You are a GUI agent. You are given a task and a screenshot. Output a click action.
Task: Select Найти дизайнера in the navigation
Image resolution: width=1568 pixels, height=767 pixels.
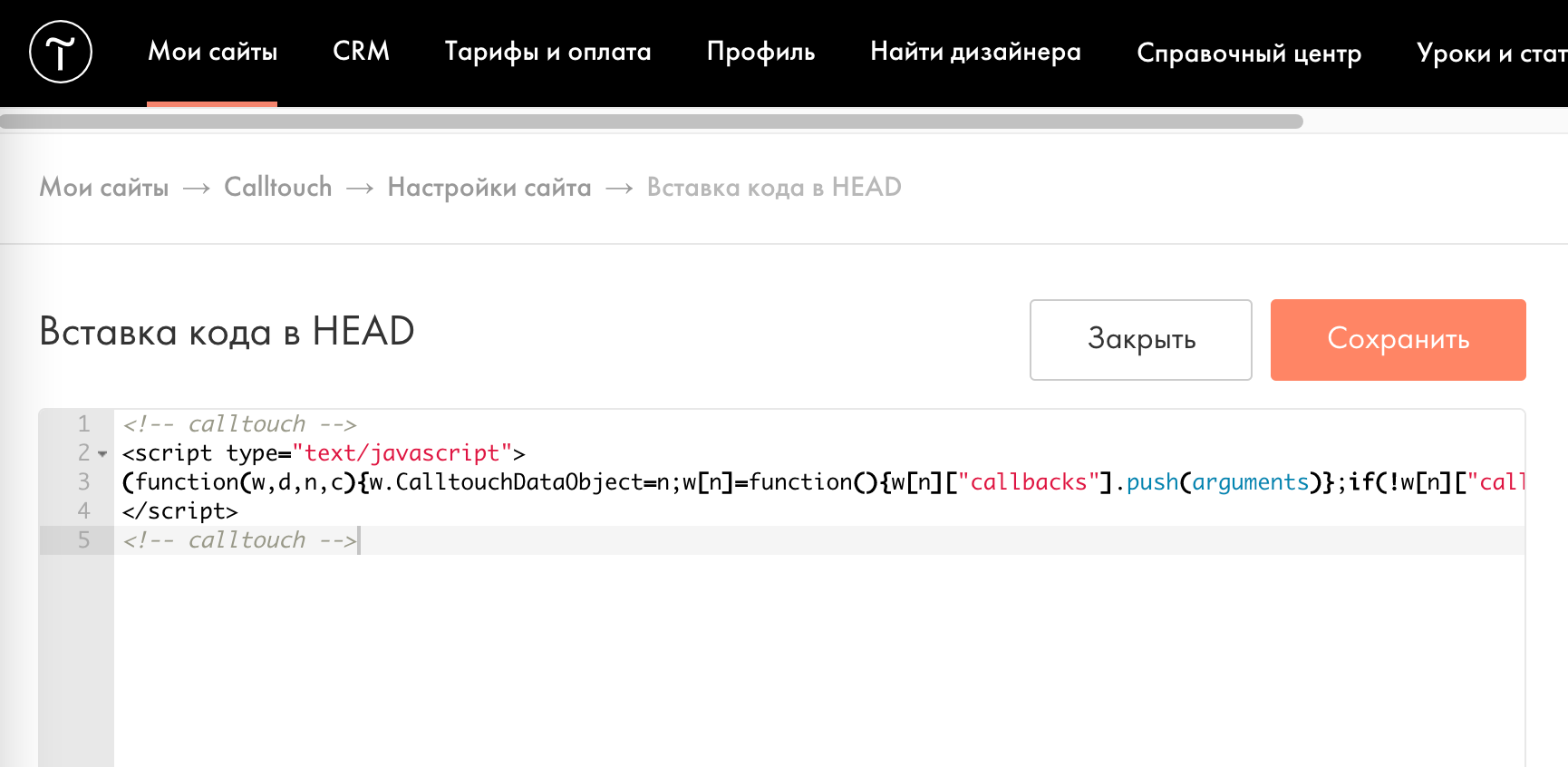tap(975, 52)
